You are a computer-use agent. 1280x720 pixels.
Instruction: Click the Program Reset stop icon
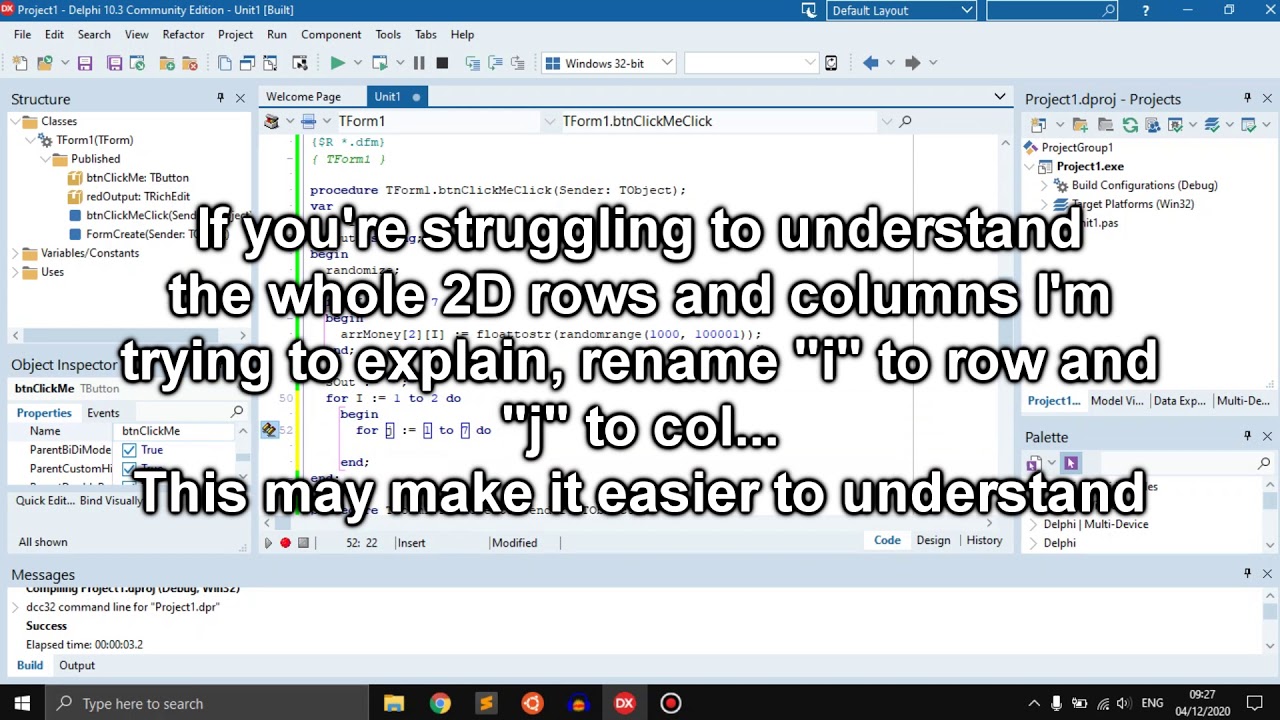(442, 63)
